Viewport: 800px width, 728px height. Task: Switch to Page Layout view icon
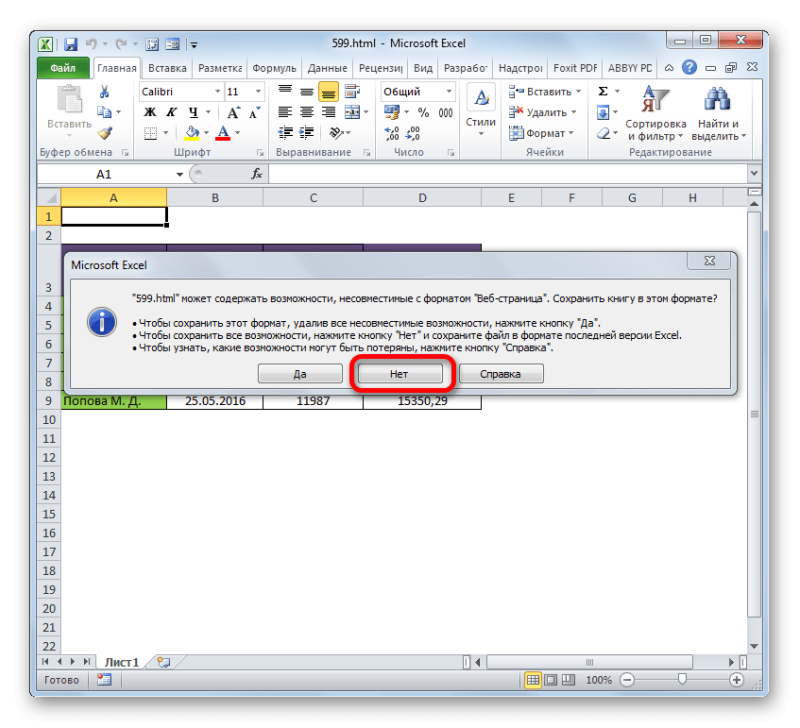(551, 680)
